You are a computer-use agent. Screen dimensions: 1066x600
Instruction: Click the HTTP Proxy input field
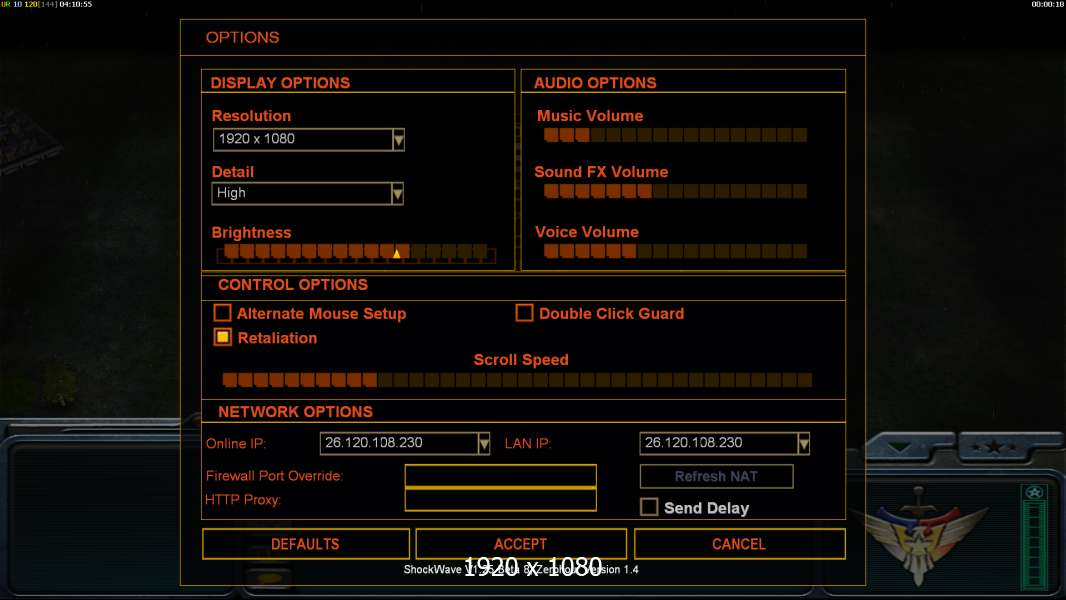[x=500, y=499]
